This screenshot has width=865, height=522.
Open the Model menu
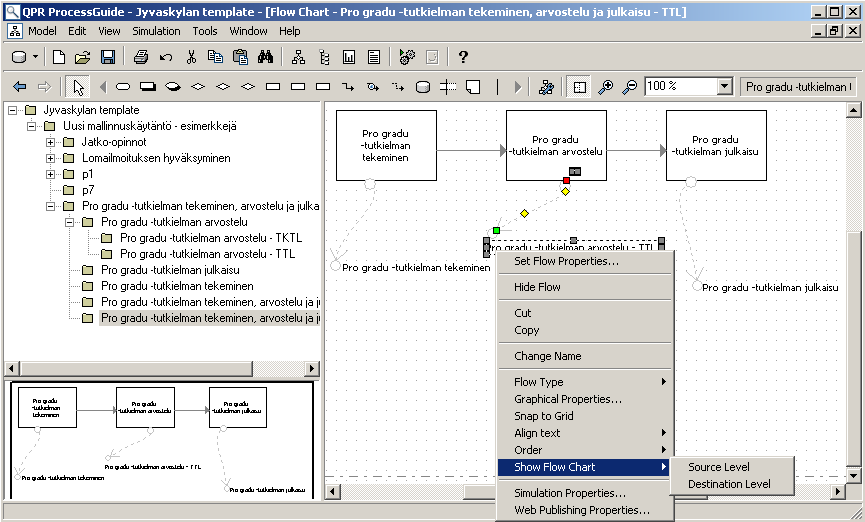pos(42,31)
